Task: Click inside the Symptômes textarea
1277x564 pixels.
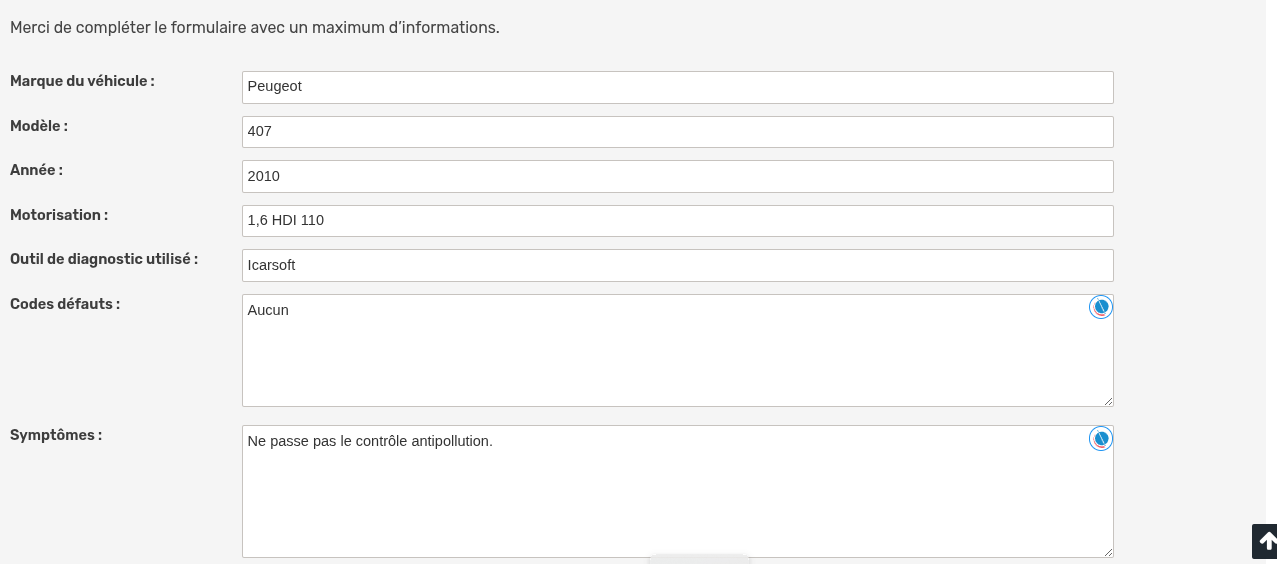Action: click(x=678, y=492)
